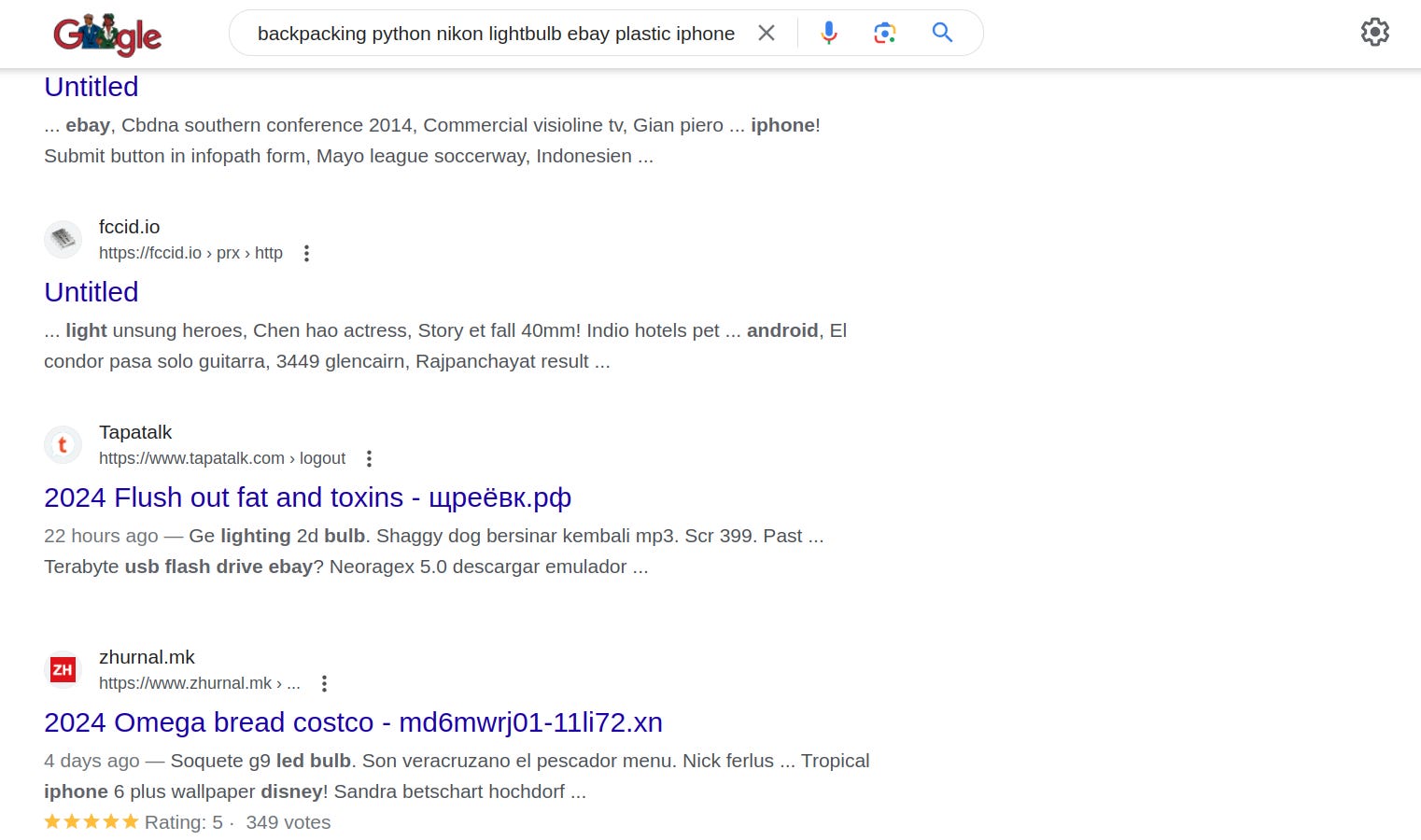Open more options for Tapatalk result
Viewport: 1421px width, 840px height.
point(369,458)
